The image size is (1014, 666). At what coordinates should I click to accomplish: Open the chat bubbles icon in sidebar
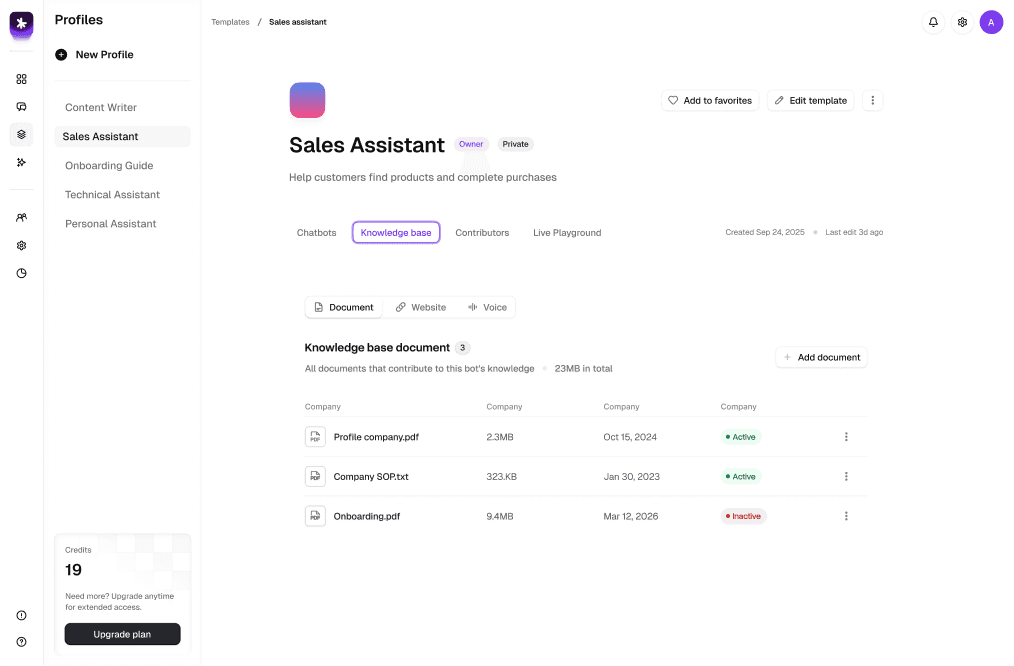click(x=21, y=107)
